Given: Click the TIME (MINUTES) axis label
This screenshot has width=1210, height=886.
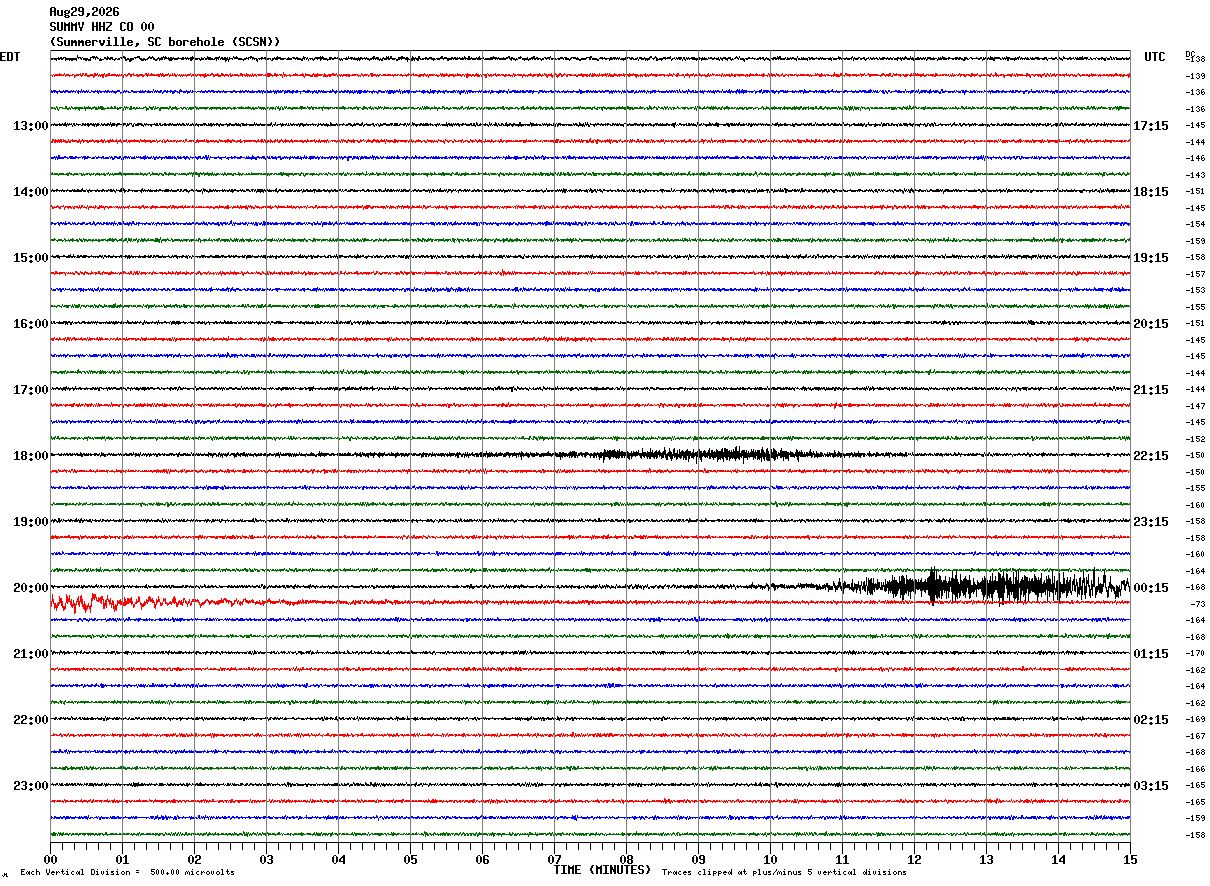Looking at the screenshot, I should [x=602, y=870].
